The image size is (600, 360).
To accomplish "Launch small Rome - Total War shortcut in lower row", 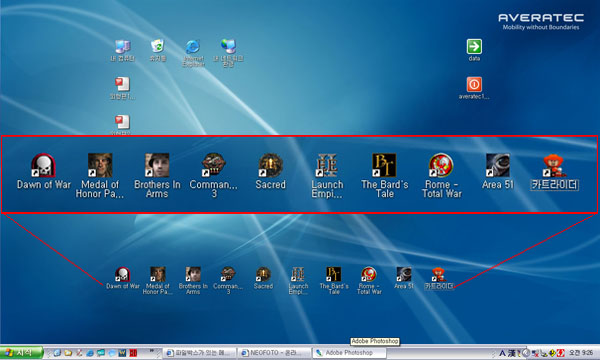I will coord(369,280).
